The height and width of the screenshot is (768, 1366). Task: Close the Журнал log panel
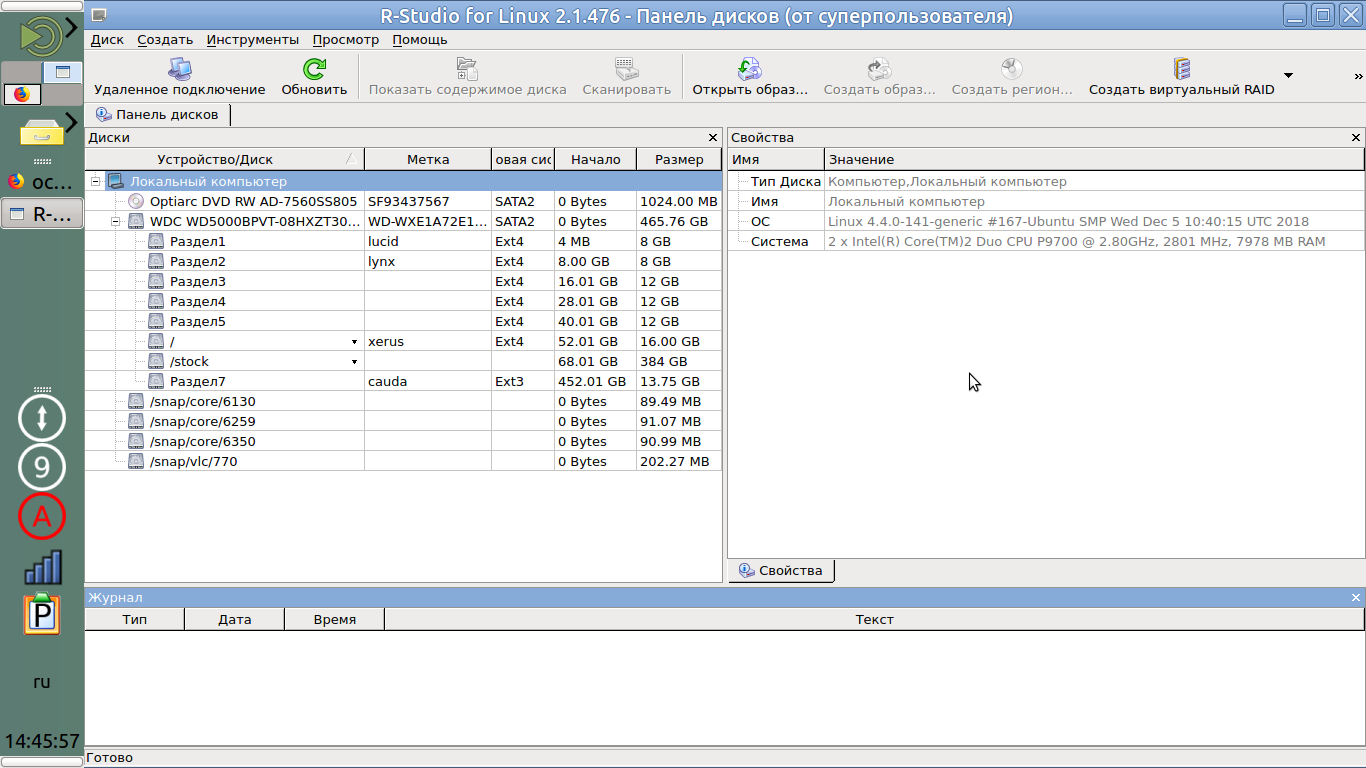1356,597
